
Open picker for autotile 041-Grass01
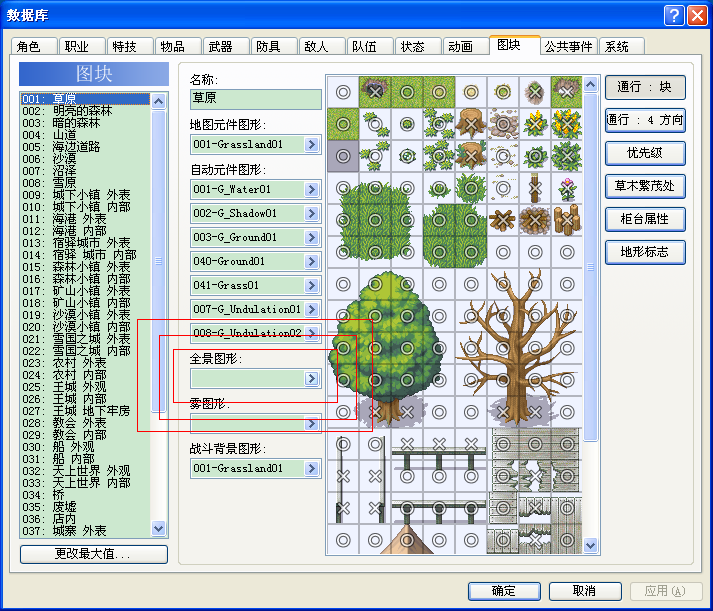pos(312,285)
